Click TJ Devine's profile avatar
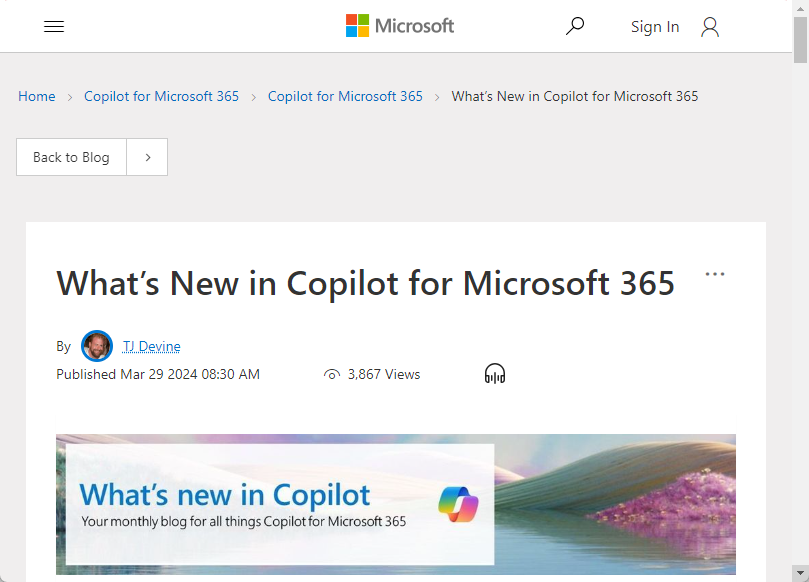This screenshot has height=582, width=809. [x=97, y=346]
